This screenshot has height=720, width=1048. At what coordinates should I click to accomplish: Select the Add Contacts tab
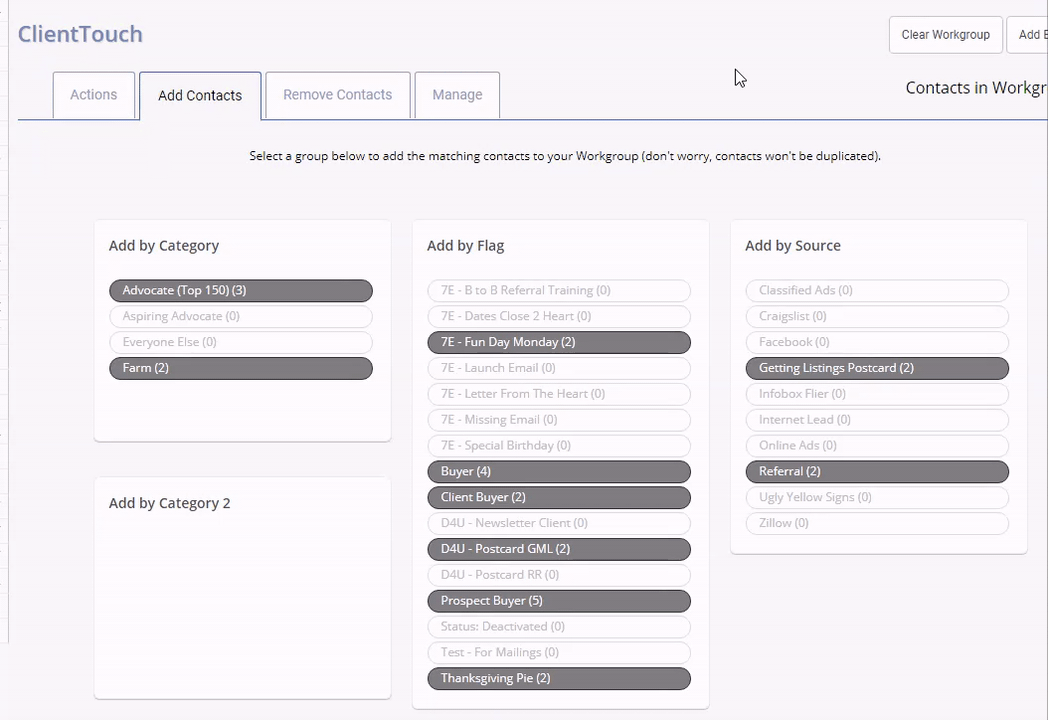point(200,96)
